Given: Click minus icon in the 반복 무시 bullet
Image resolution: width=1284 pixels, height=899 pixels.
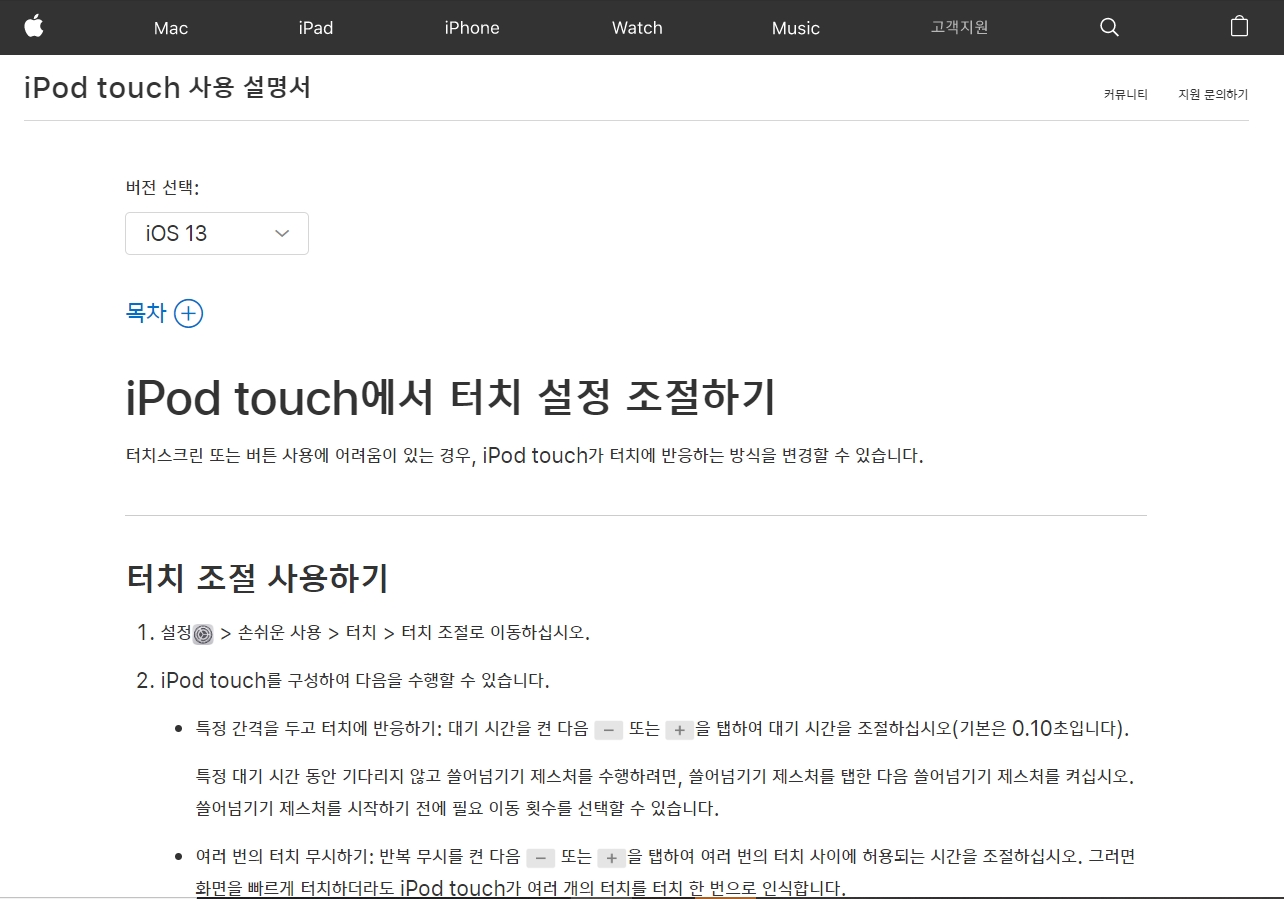Looking at the screenshot, I should click(541, 858).
